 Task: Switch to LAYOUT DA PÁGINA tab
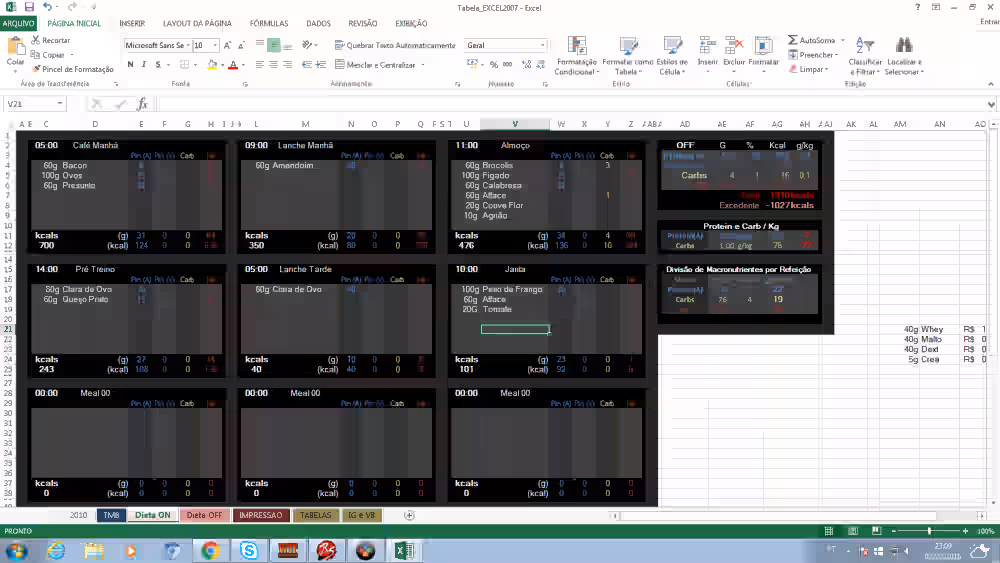[197, 23]
